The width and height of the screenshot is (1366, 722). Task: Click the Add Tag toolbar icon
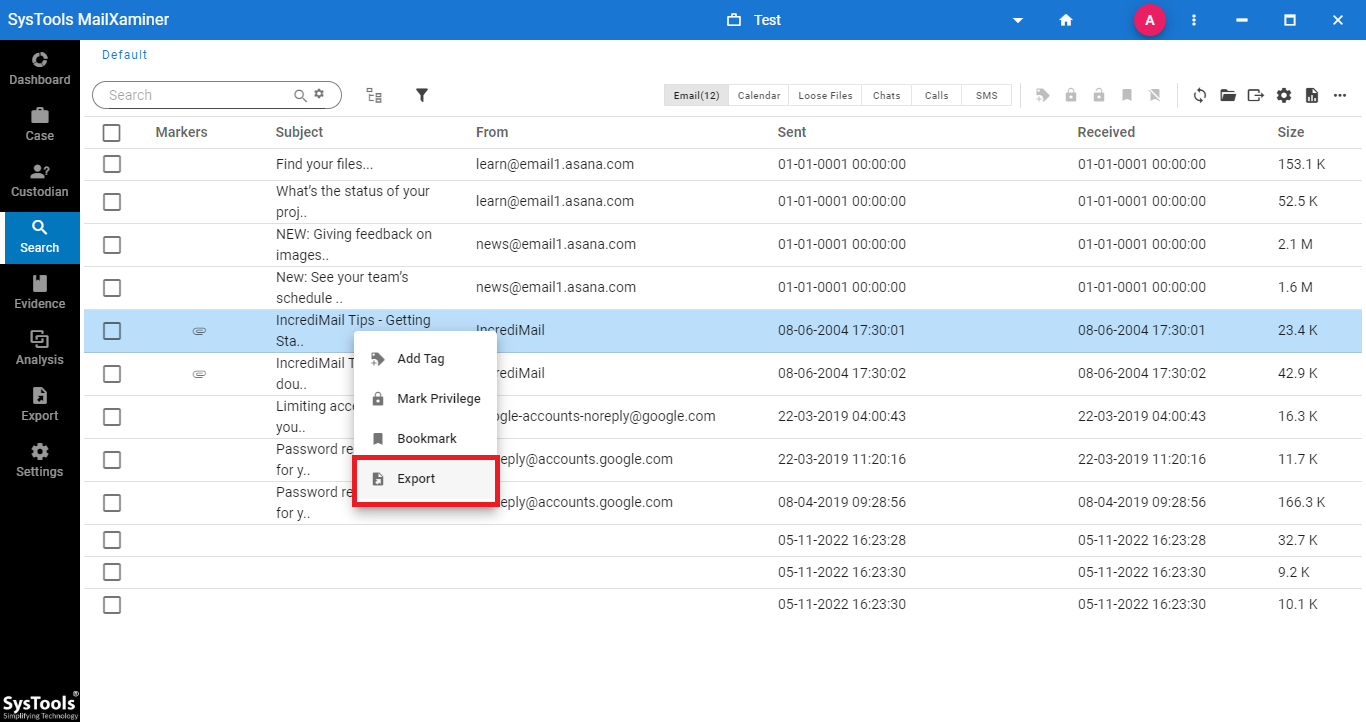coord(1043,95)
